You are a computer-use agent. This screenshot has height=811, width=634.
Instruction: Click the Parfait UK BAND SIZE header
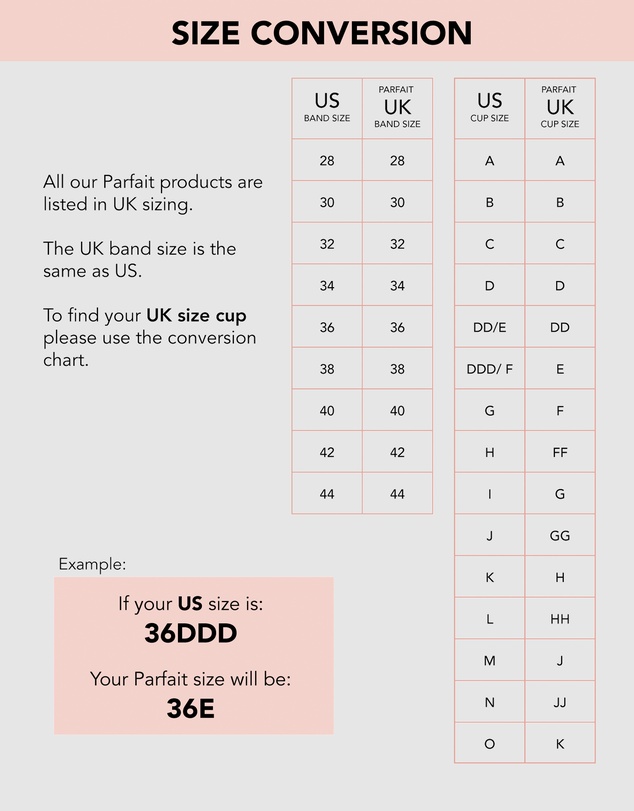[397, 108]
